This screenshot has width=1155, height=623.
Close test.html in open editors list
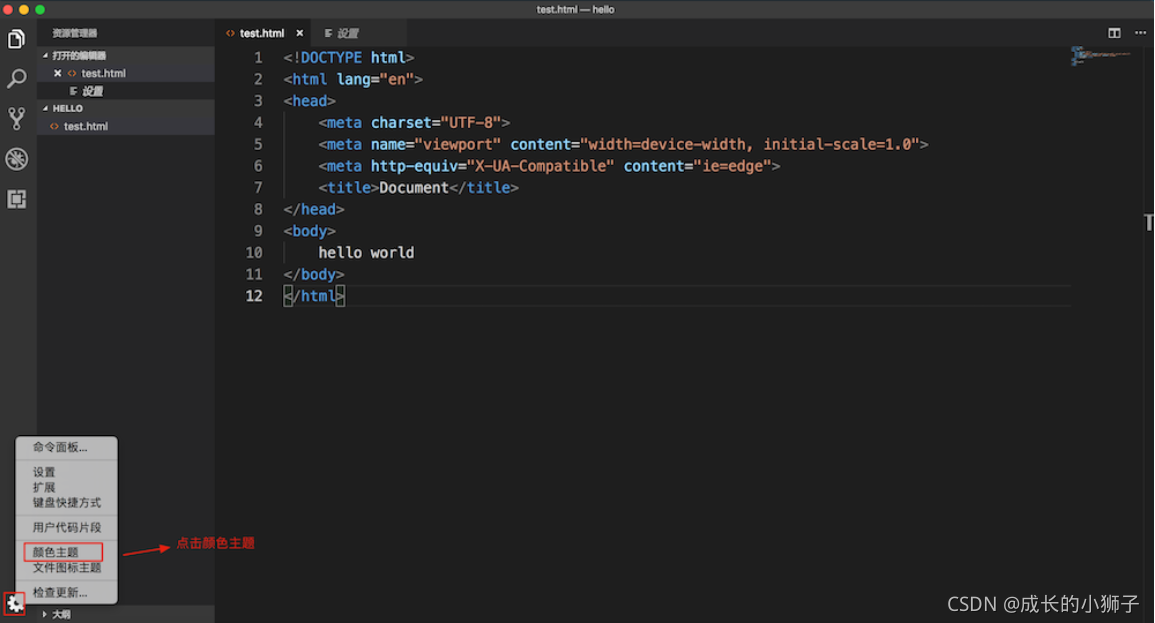(x=57, y=73)
